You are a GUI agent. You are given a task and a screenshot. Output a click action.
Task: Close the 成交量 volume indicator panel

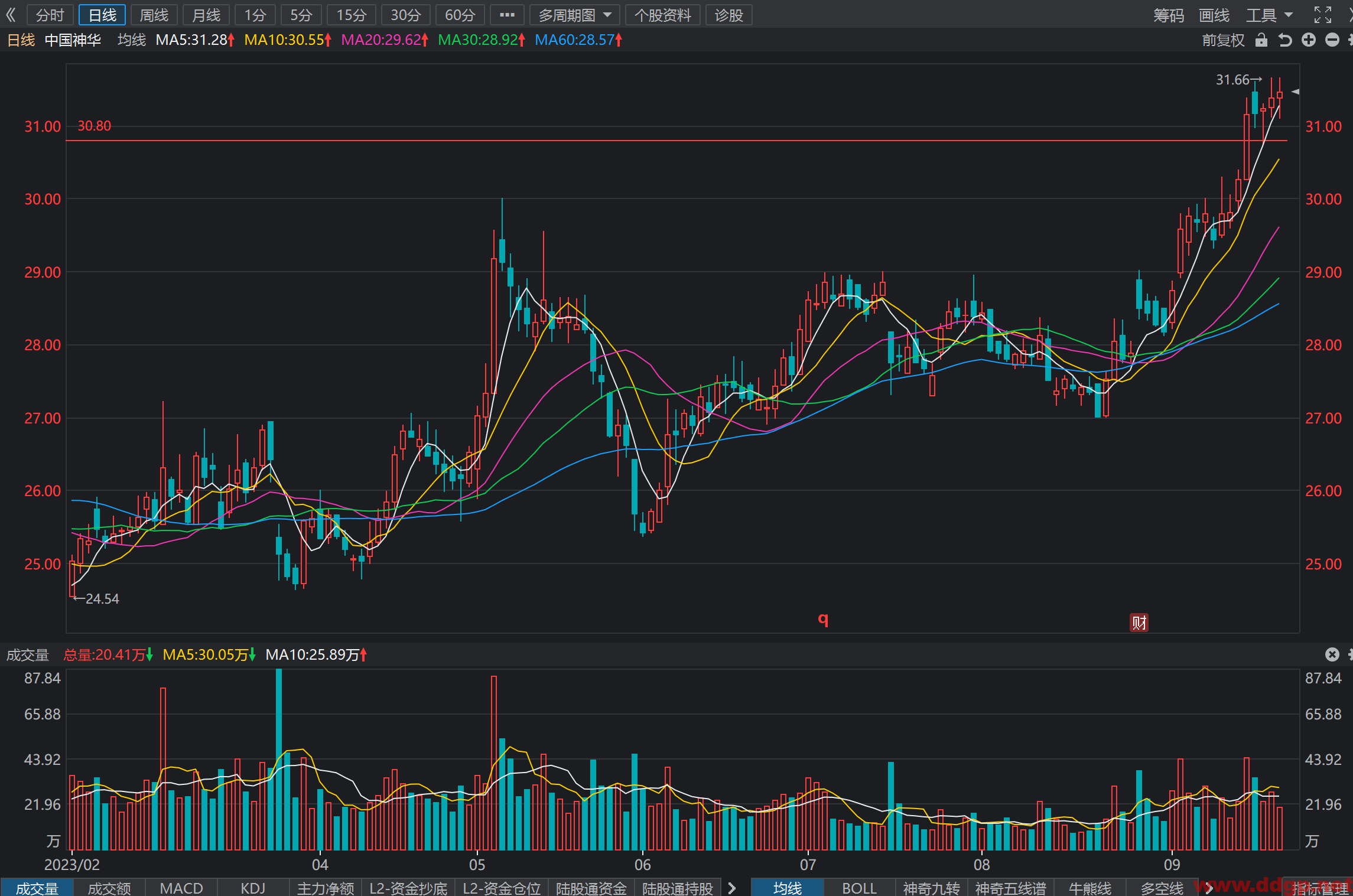1332,654
